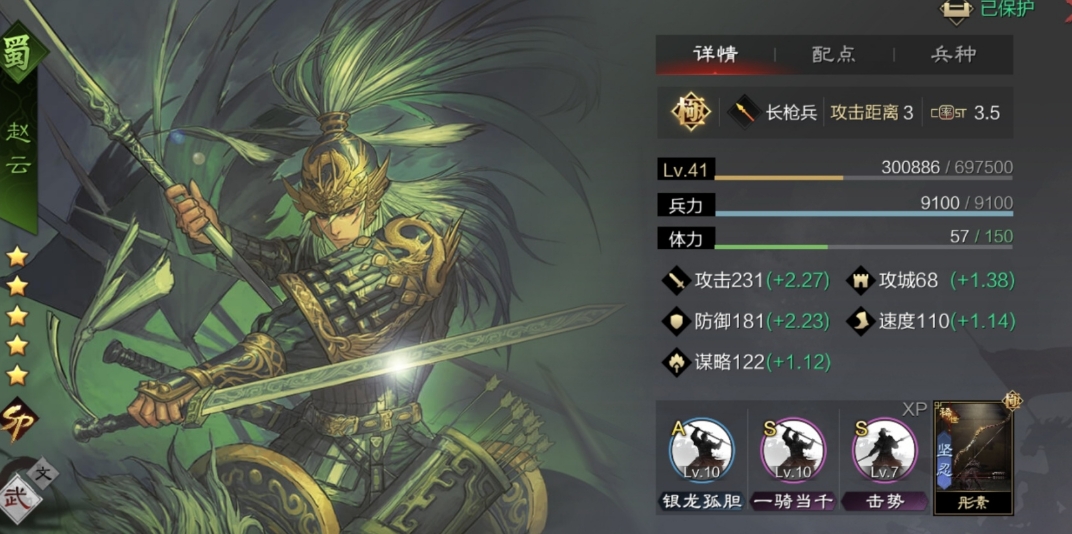Tap the 攻击 sword stat icon
Screen dimensions: 1072x534
(x=677, y=280)
